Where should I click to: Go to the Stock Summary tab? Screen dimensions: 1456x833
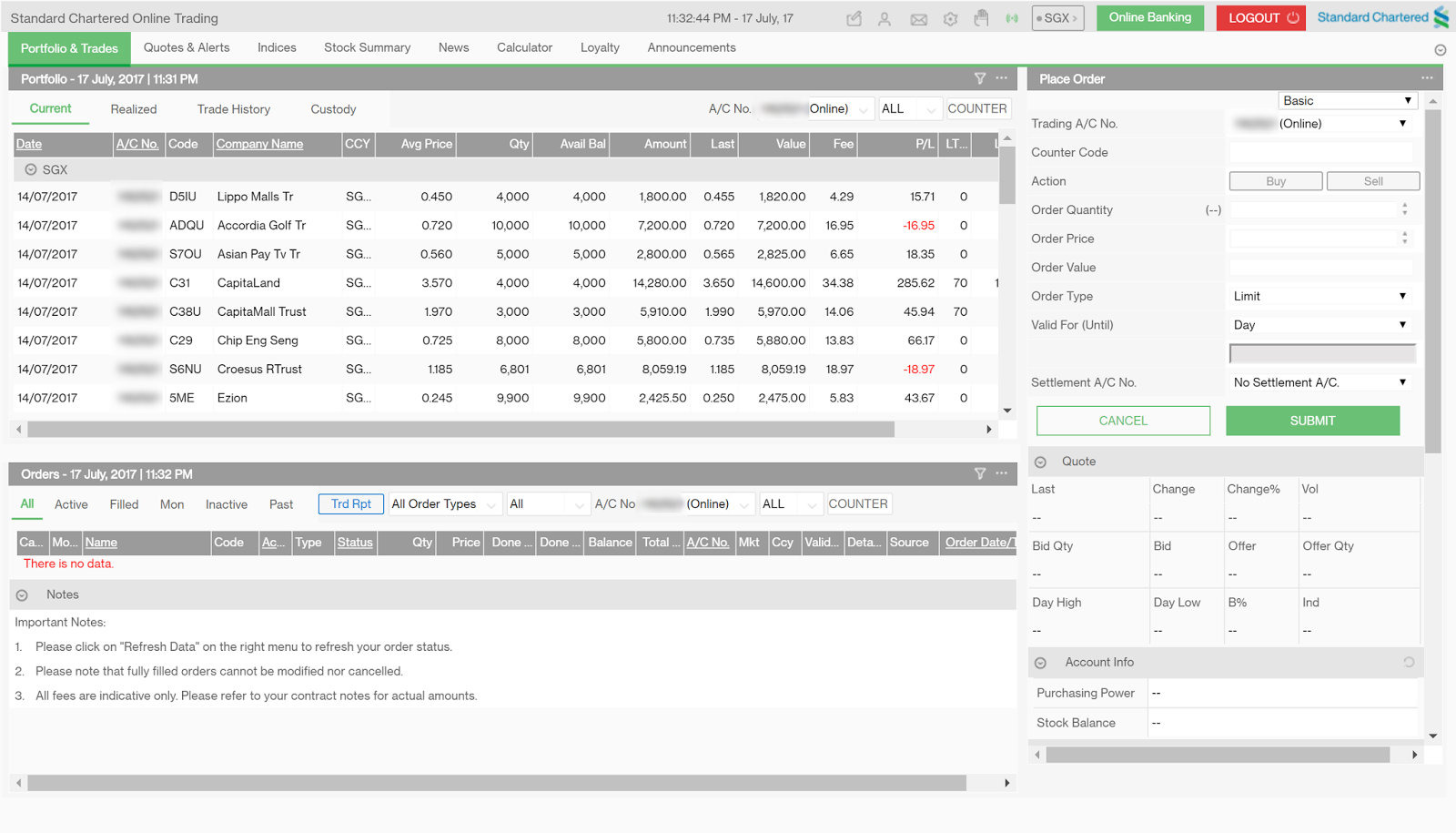pyautogui.click(x=367, y=47)
